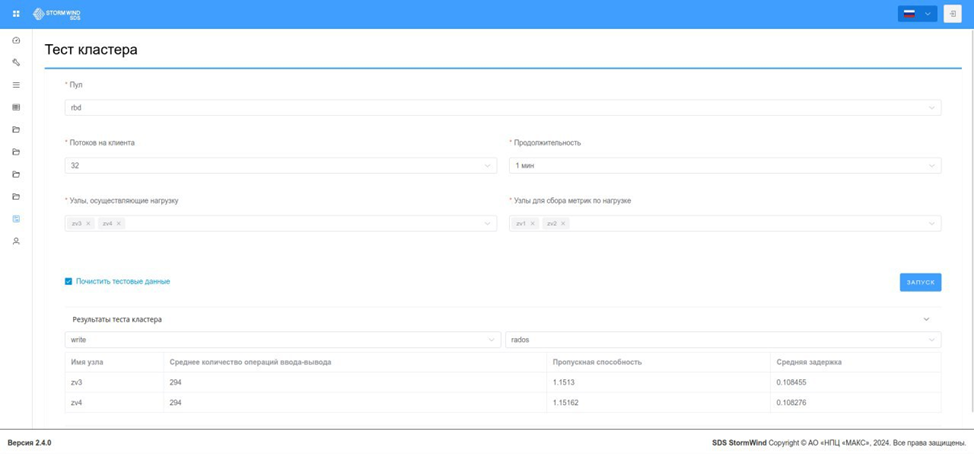The image size is (974, 454).
Task: Click the throughput value 1.1513
Action: pyautogui.click(x=563, y=383)
